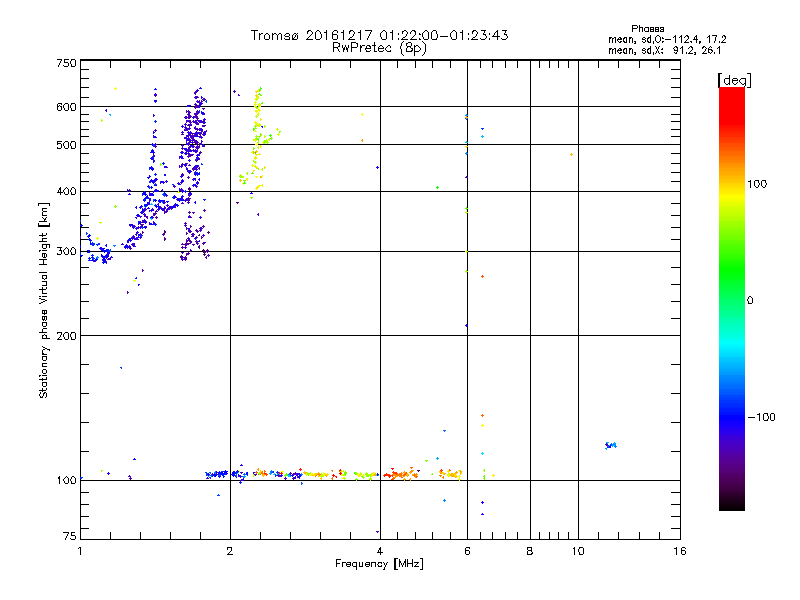
Task: Click the x-axis "10" tick label
Action: pyautogui.click(x=578, y=551)
